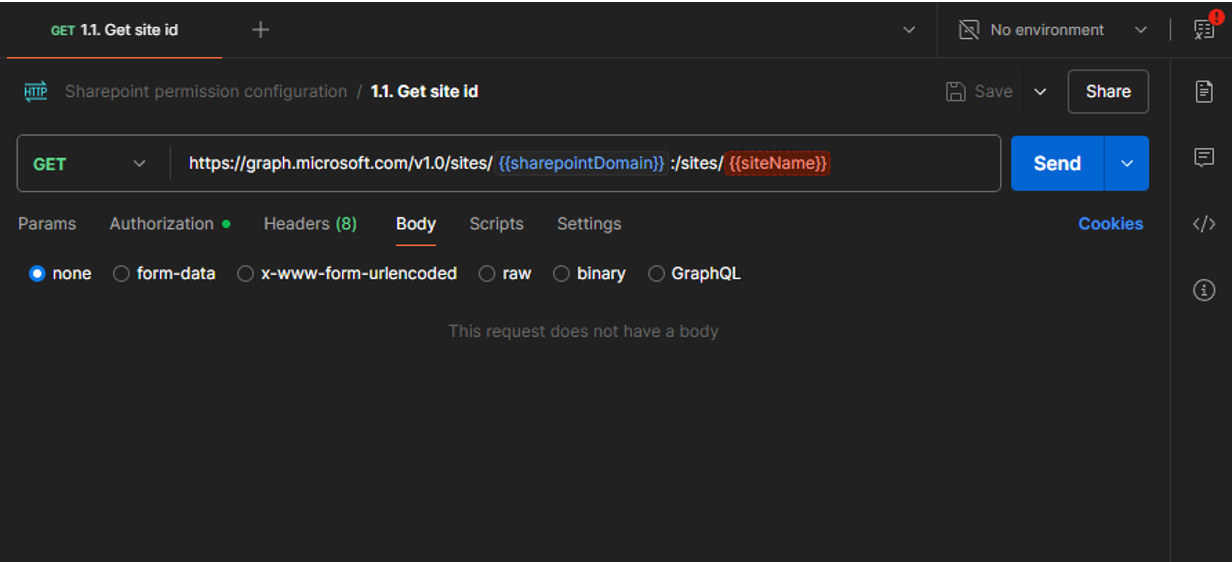
Task: Open the Cookies link
Action: (1110, 224)
